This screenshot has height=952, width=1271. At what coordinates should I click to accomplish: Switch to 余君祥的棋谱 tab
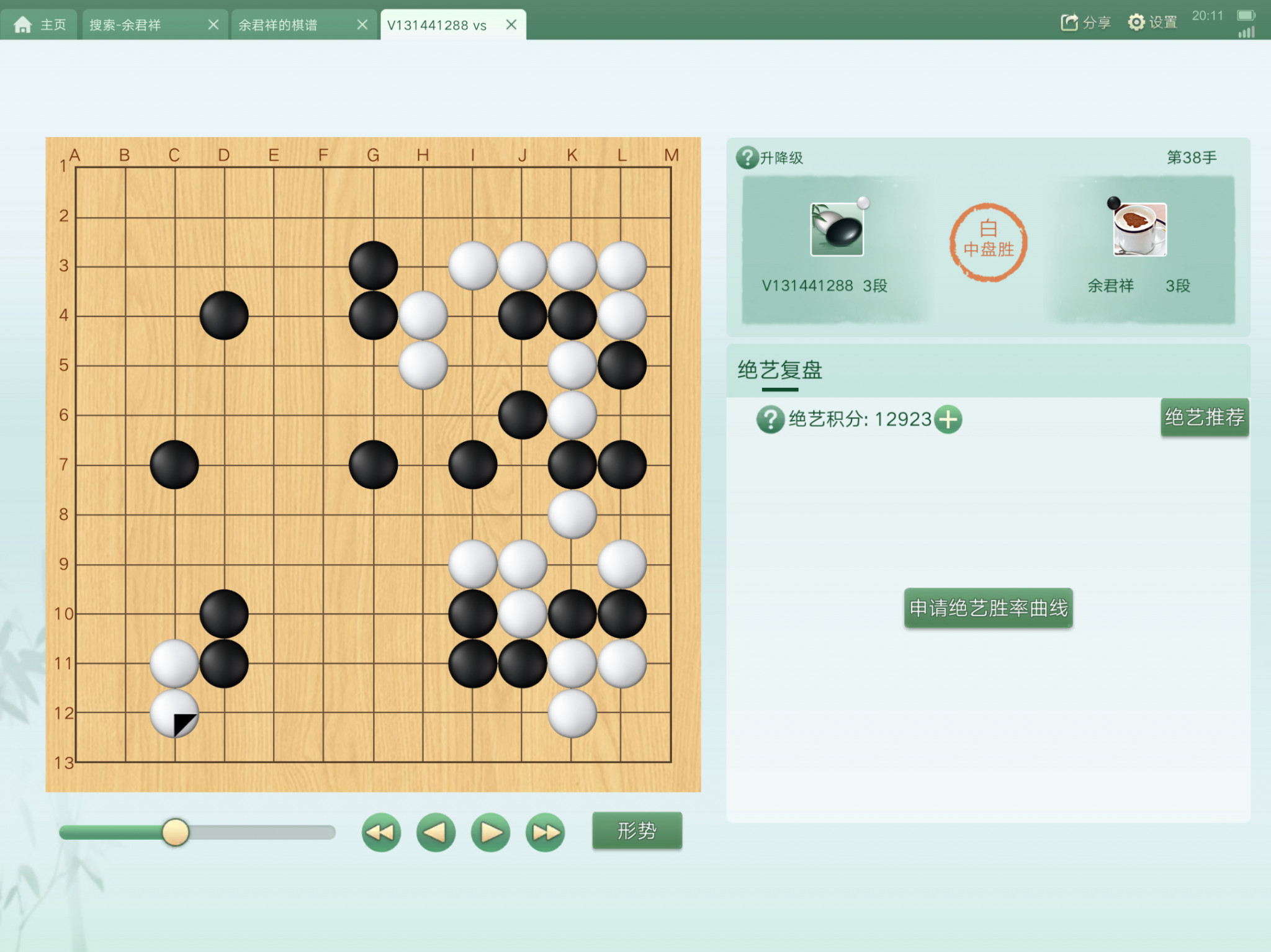click(x=290, y=25)
